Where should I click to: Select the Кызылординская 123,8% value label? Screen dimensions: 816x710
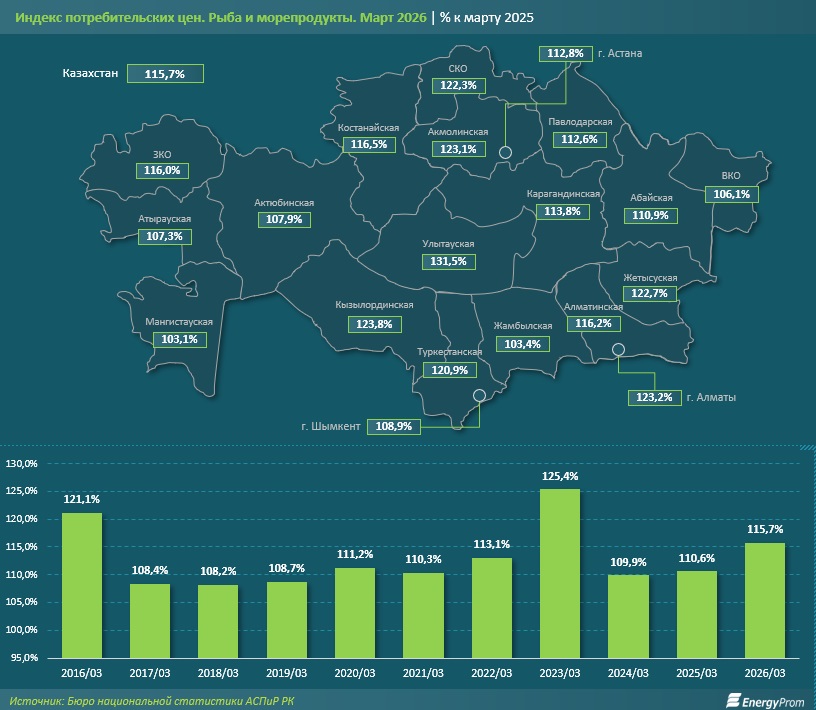click(x=374, y=324)
